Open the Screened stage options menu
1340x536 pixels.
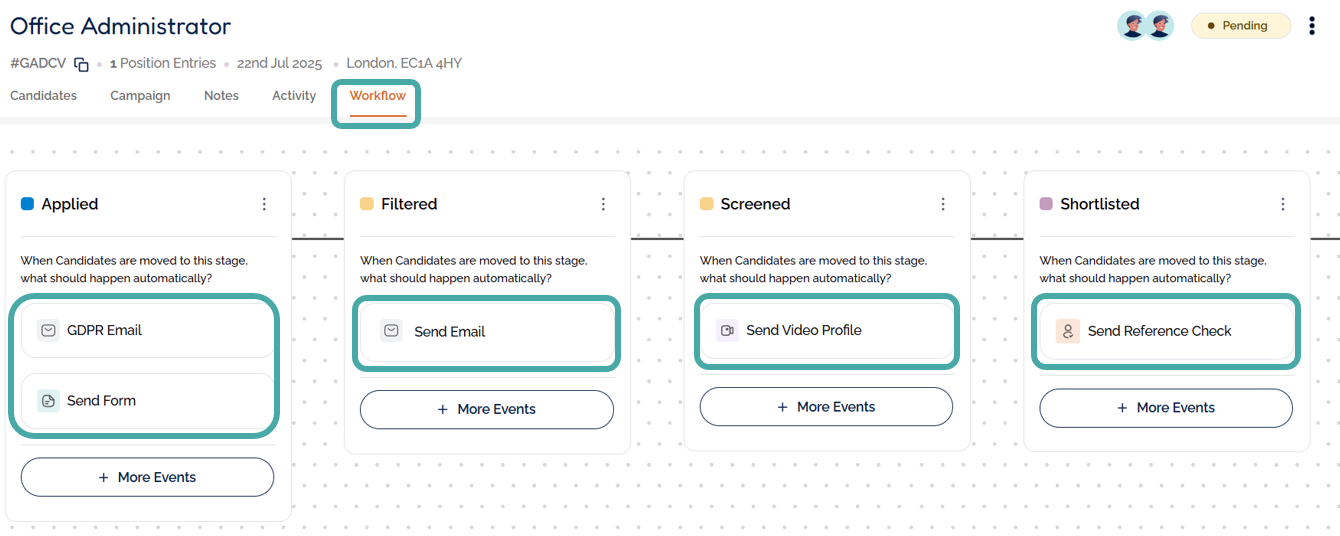(943, 204)
